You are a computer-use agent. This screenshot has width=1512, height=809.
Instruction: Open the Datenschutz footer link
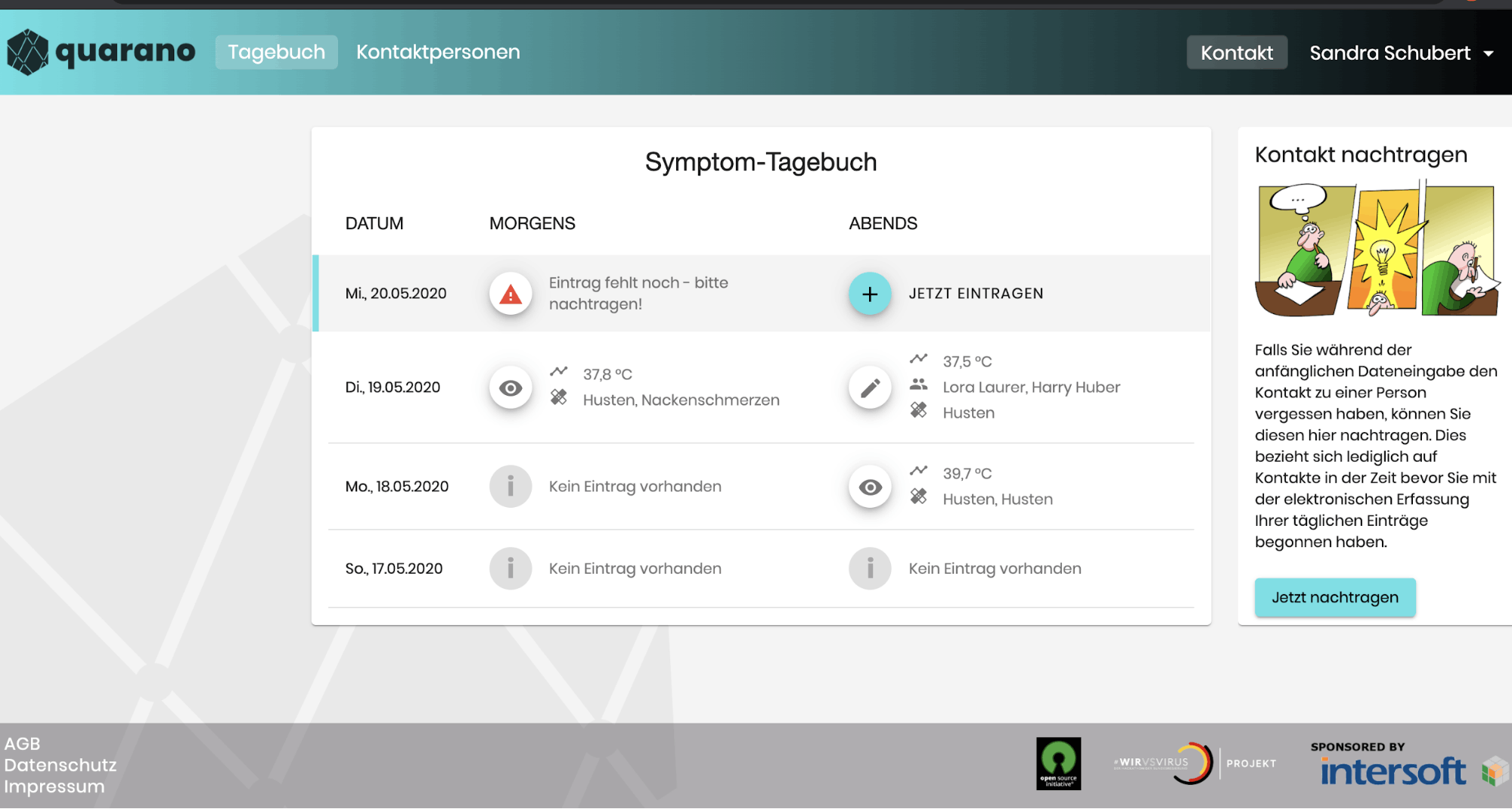pos(61,765)
